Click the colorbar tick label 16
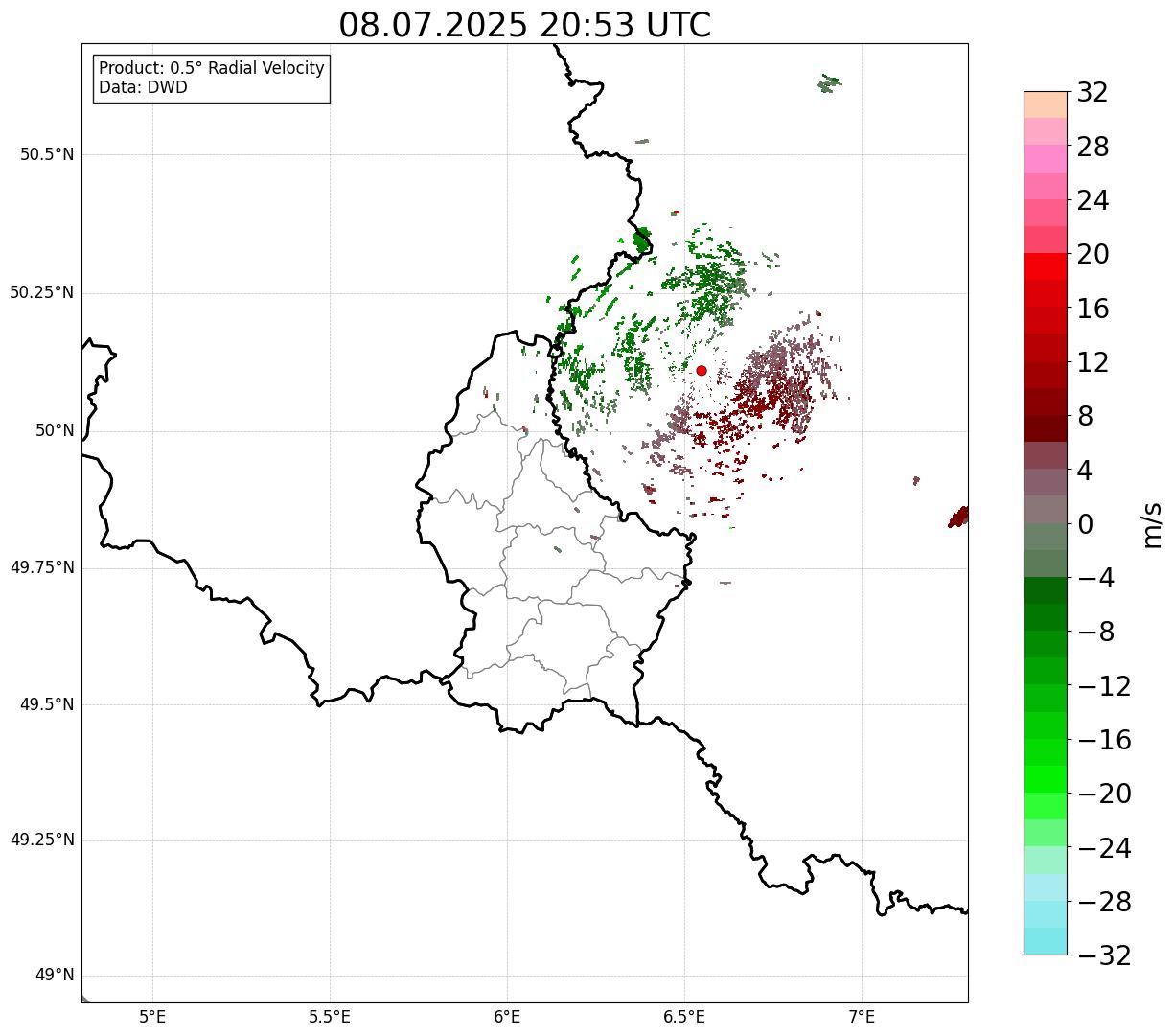Screen dimensions: 1174x1036 [1093, 309]
